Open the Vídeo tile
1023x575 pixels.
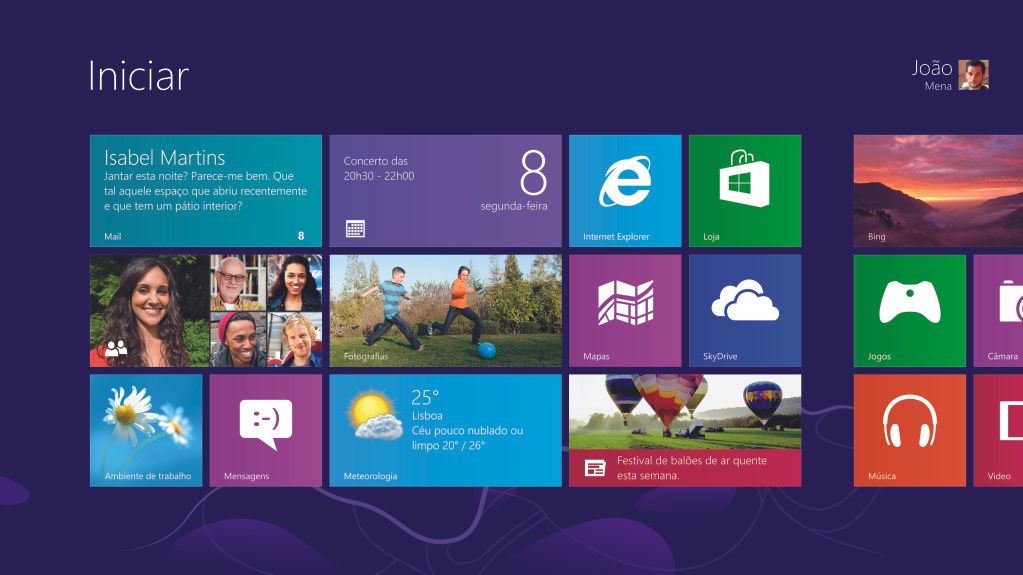[x=1000, y=430]
